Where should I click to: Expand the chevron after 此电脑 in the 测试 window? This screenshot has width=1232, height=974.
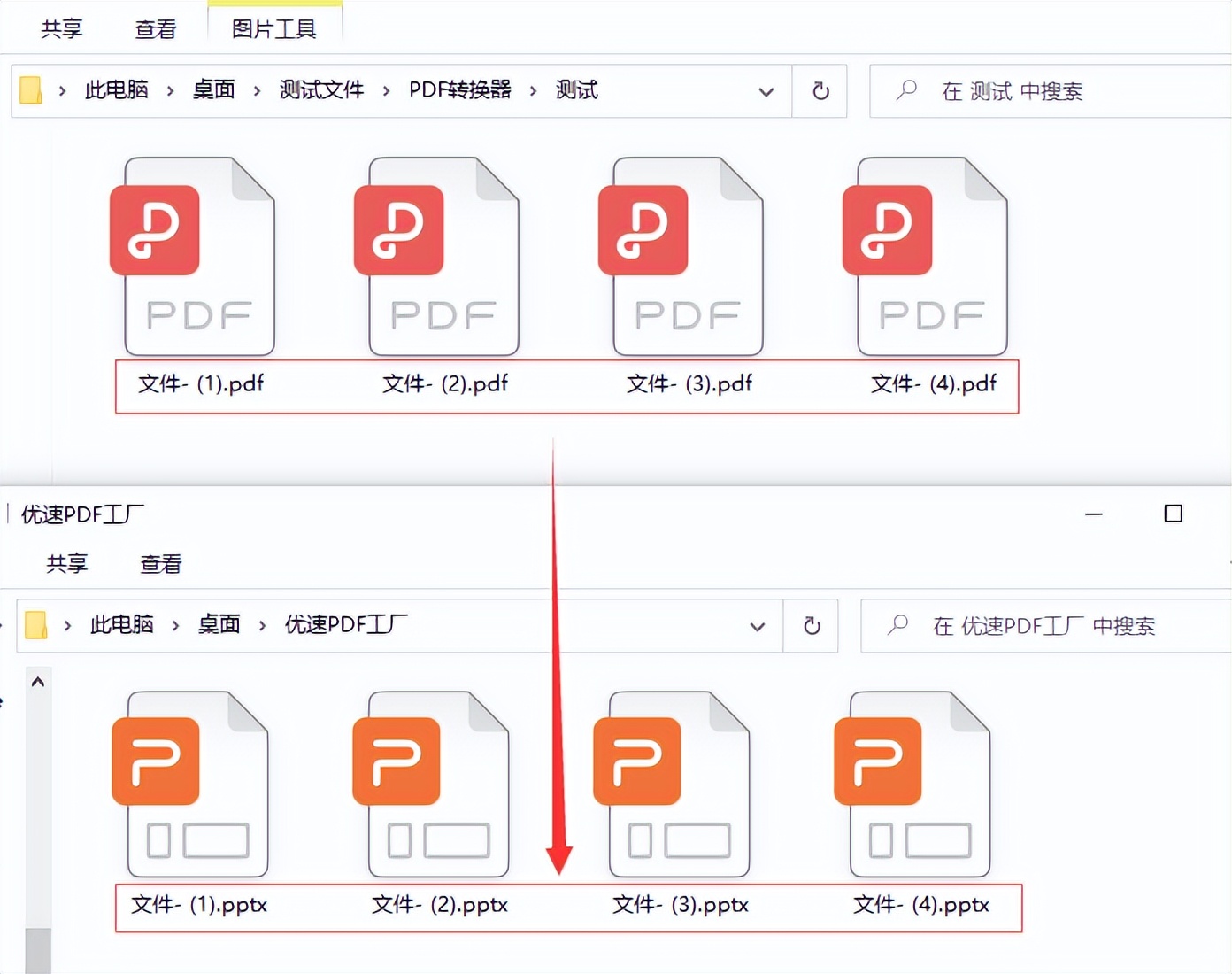coord(170,90)
